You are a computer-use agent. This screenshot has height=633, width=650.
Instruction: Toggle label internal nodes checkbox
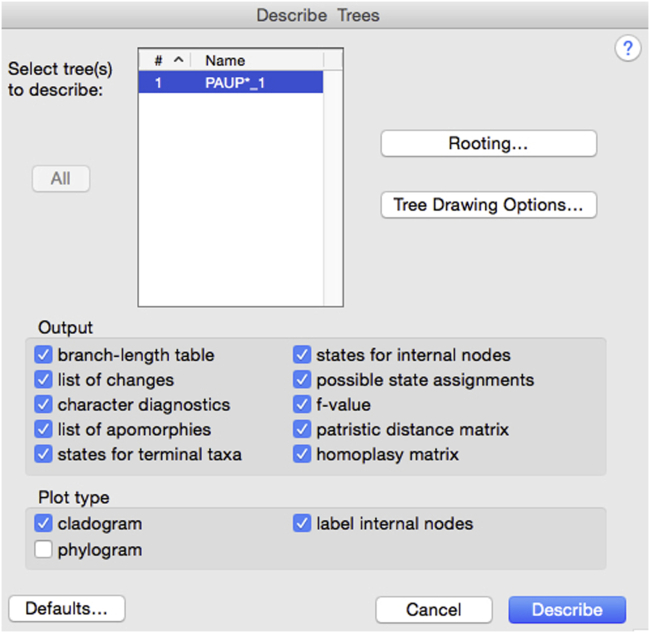(x=302, y=524)
